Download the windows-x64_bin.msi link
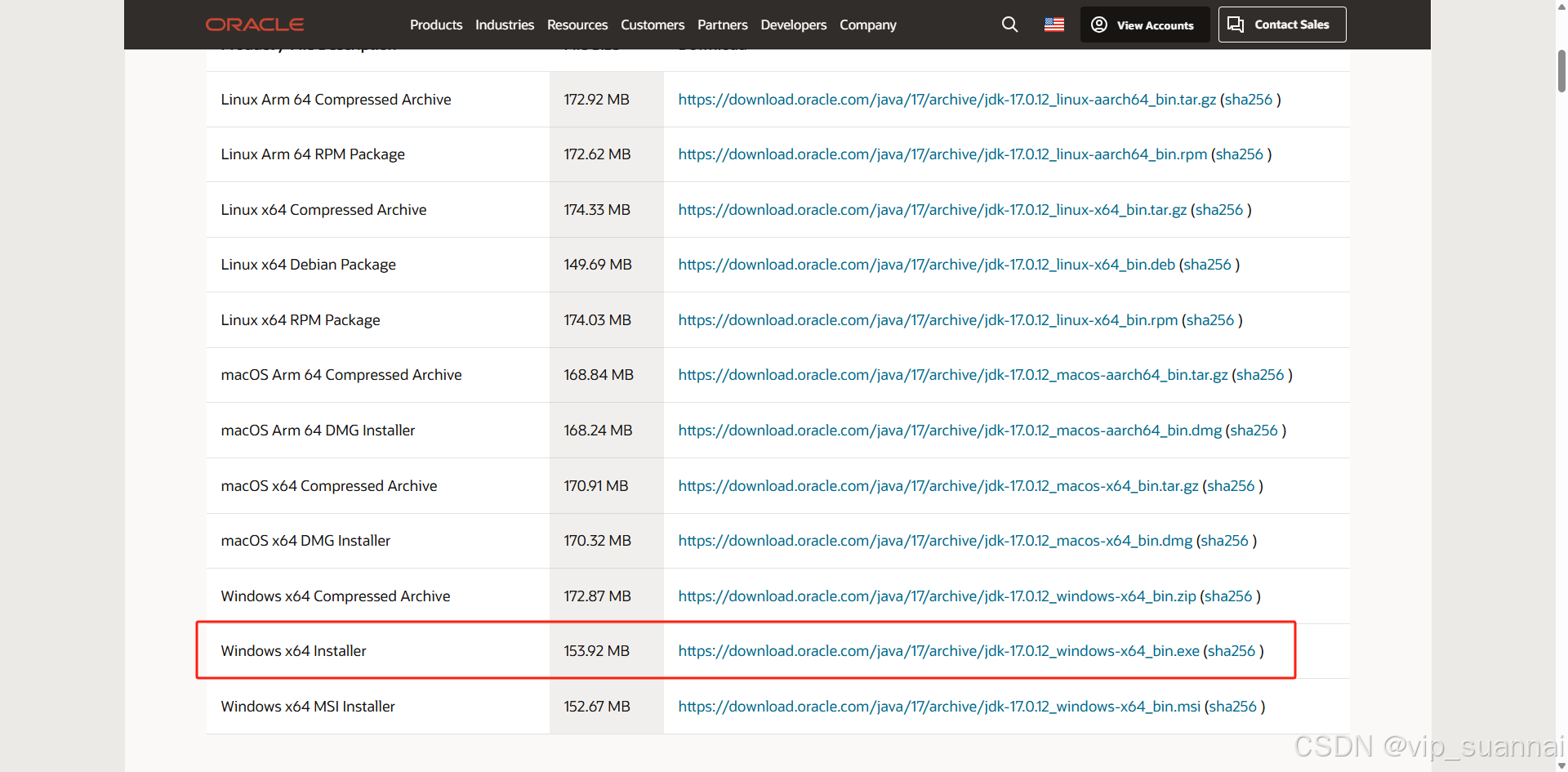This screenshot has height=772, width=1568. coord(939,707)
